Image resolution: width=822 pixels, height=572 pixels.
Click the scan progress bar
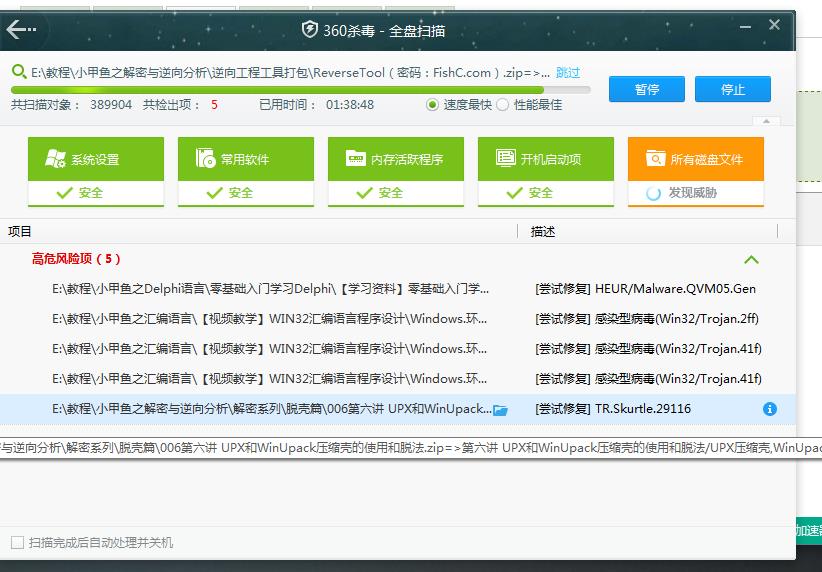tap(301, 90)
